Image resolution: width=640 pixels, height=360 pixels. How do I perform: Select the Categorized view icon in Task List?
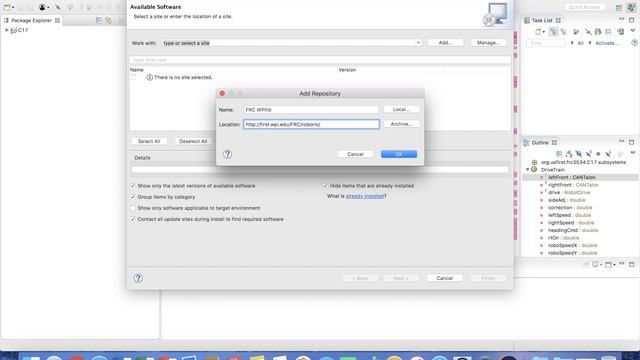point(553,31)
